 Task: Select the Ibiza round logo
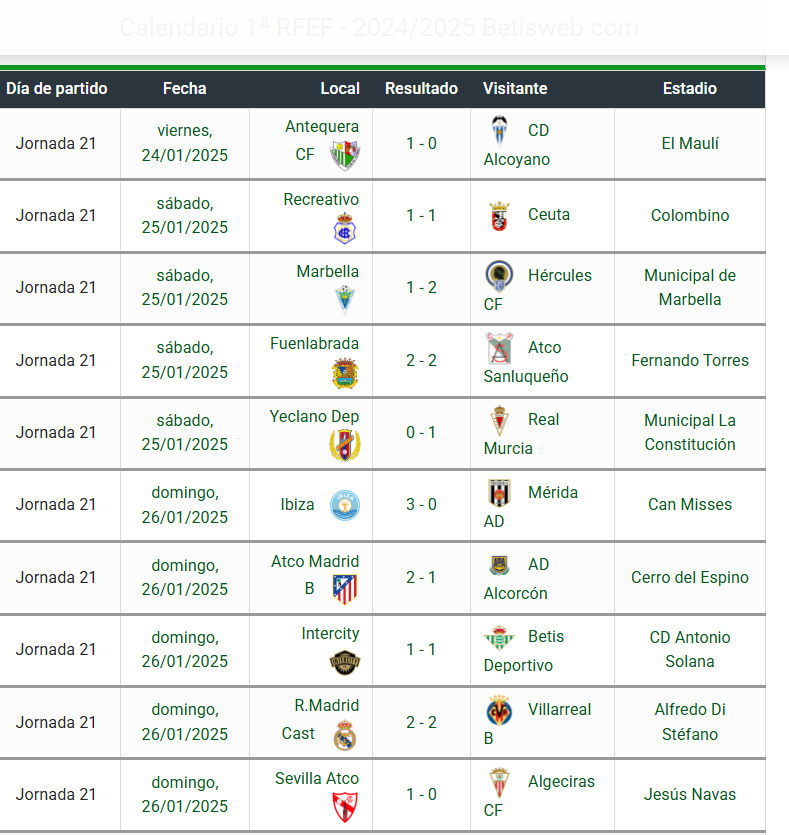click(x=345, y=505)
